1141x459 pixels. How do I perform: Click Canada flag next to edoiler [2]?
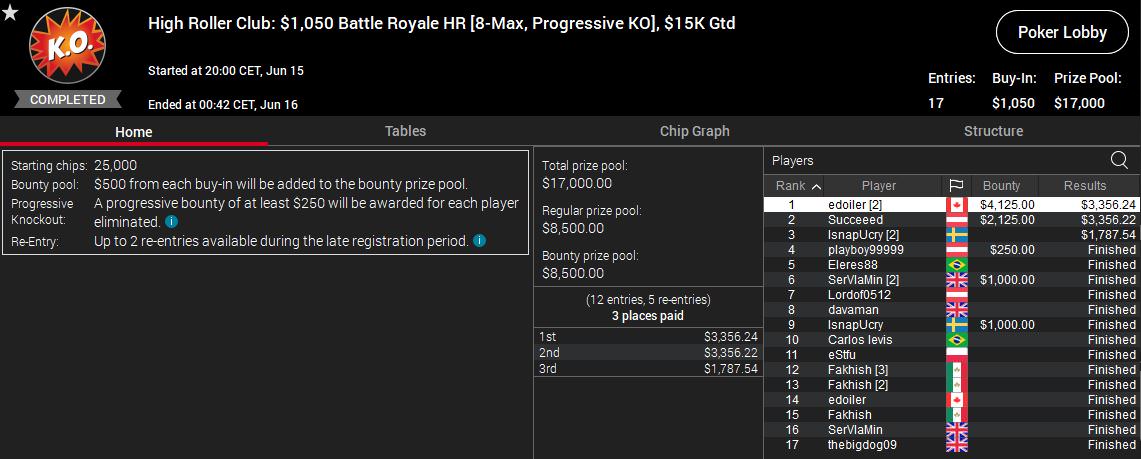point(956,205)
